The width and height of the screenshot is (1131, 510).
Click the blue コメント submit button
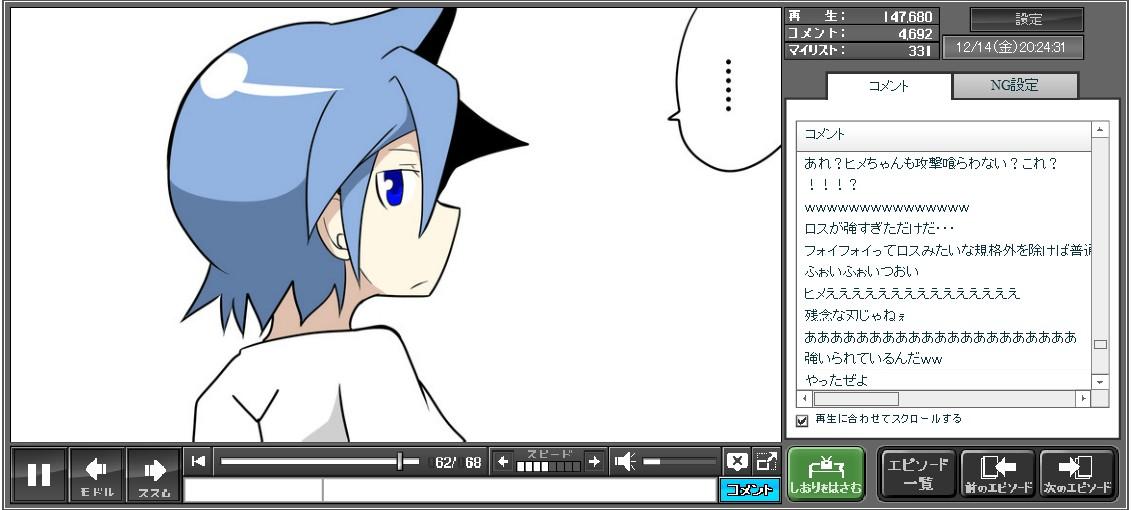pyautogui.click(x=749, y=490)
